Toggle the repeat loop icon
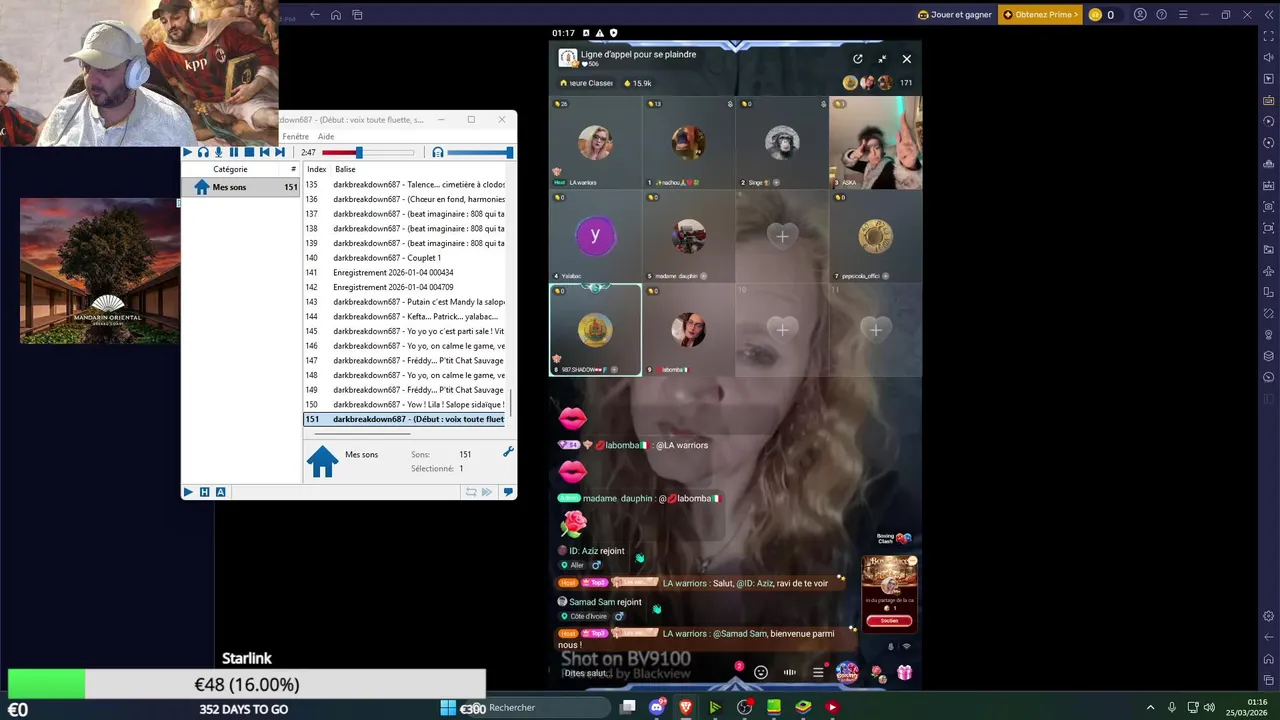Screen dimensions: 1280x720 tap(471, 492)
